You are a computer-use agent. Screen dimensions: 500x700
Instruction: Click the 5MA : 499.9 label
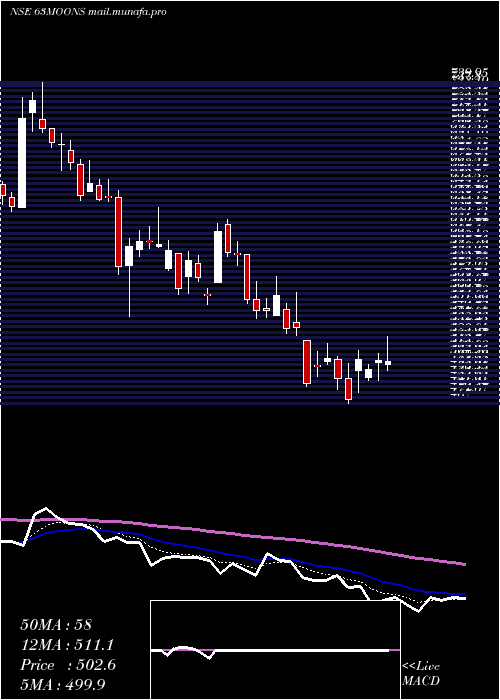click(63, 684)
